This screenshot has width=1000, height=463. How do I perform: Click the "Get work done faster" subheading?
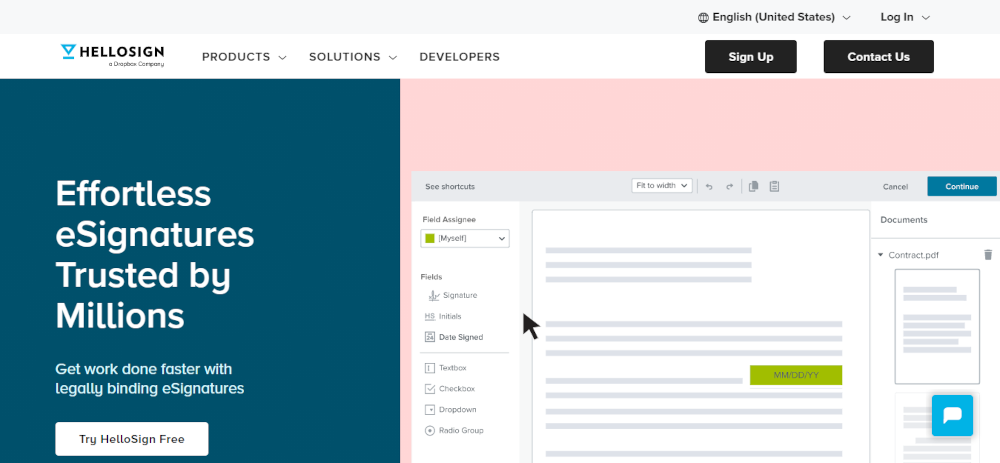coord(150,379)
